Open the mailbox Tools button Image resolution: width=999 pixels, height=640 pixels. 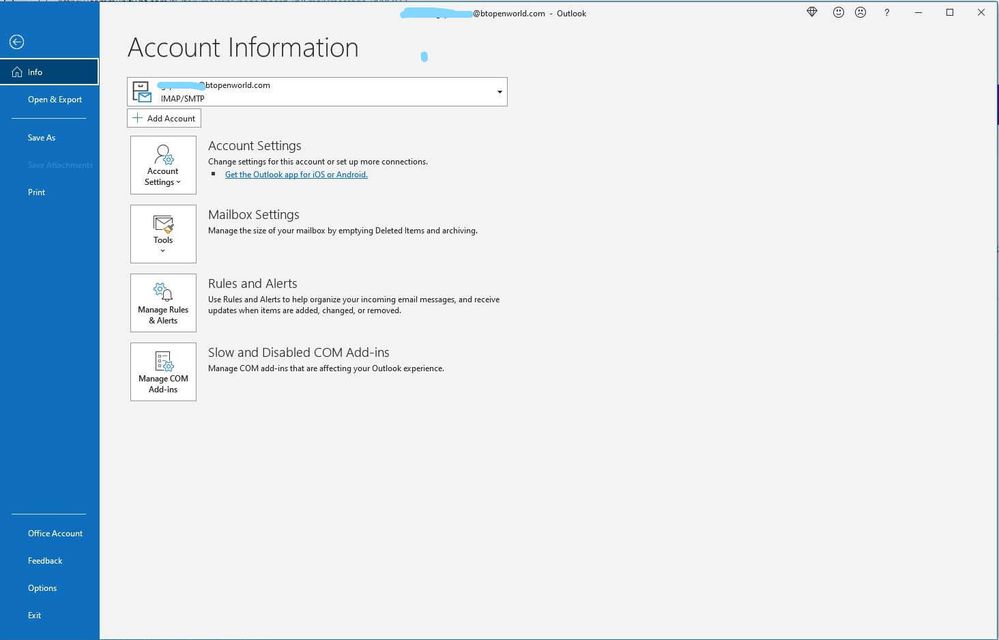pos(163,234)
